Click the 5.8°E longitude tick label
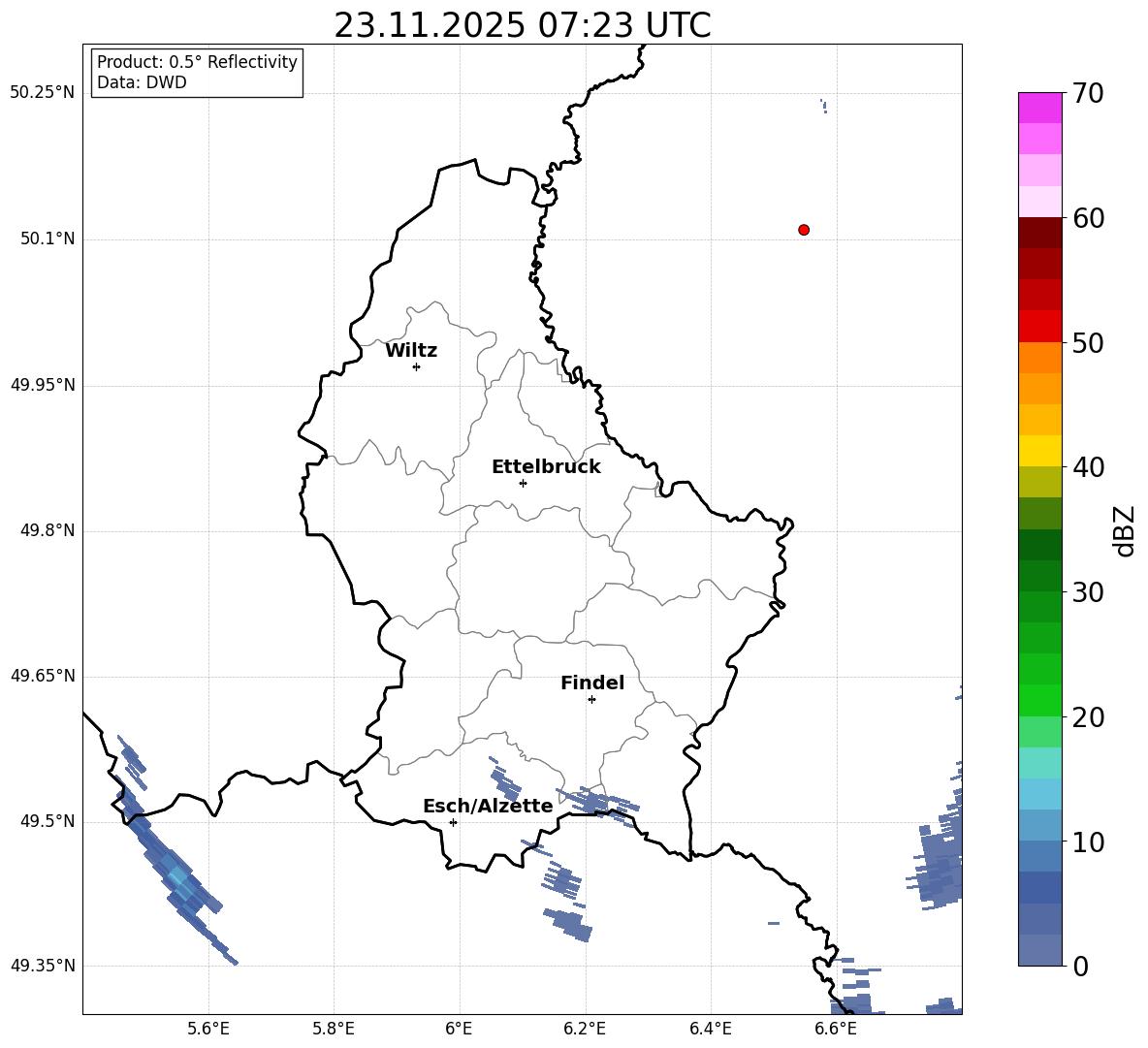The height and width of the screenshot is (1048, 1148). click(334, 1029)
